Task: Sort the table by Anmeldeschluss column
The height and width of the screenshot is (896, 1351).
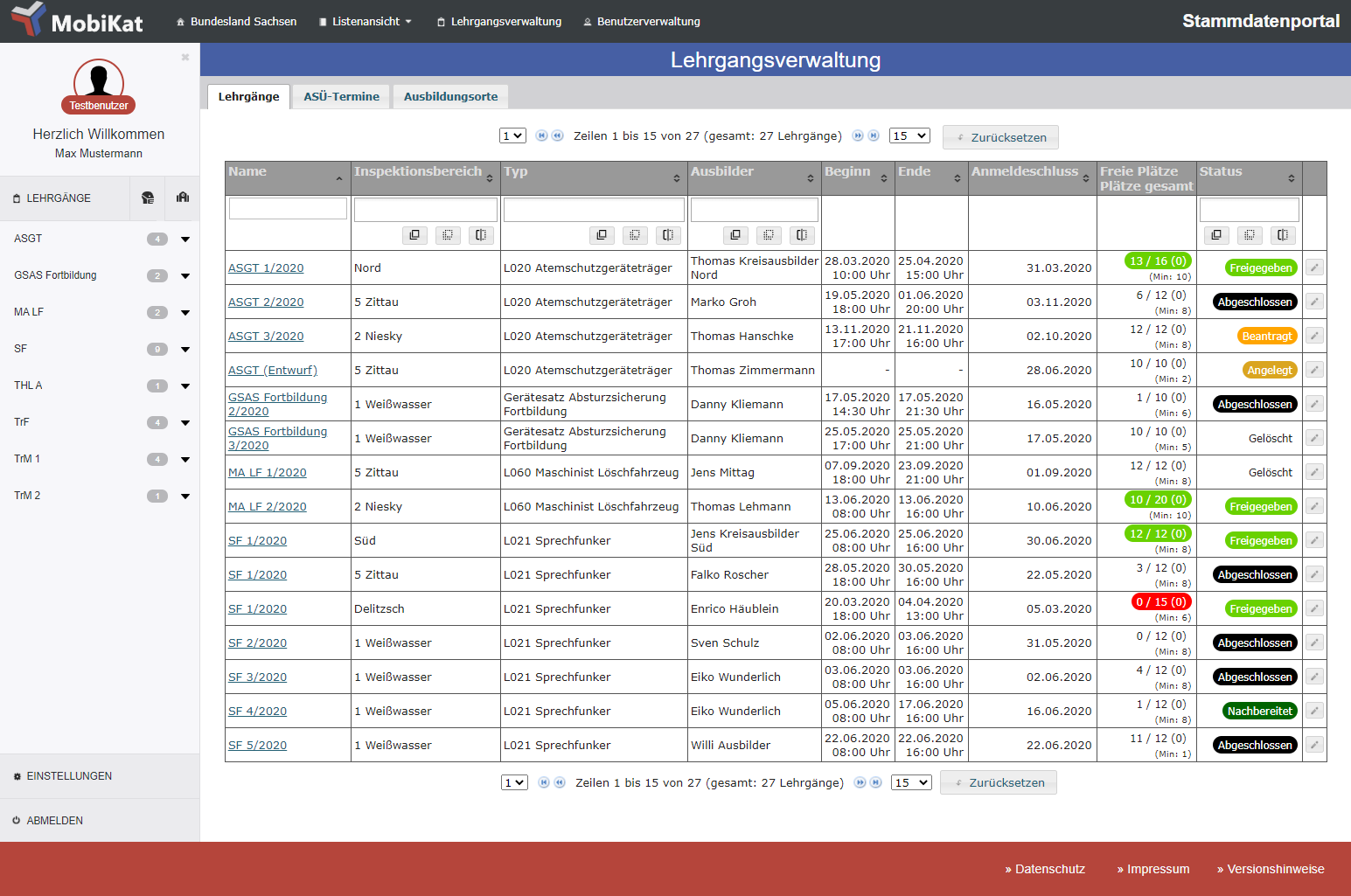Action: (1032, 177)
